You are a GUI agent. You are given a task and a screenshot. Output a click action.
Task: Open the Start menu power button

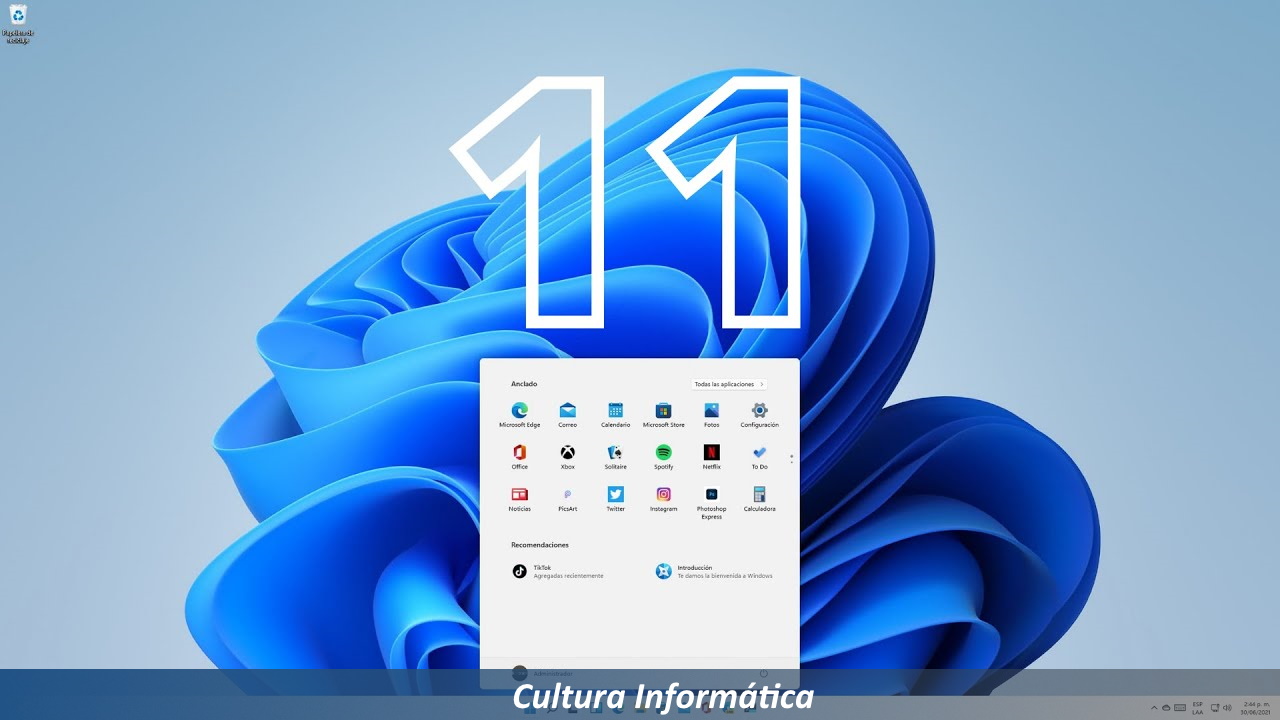point(764,674)
